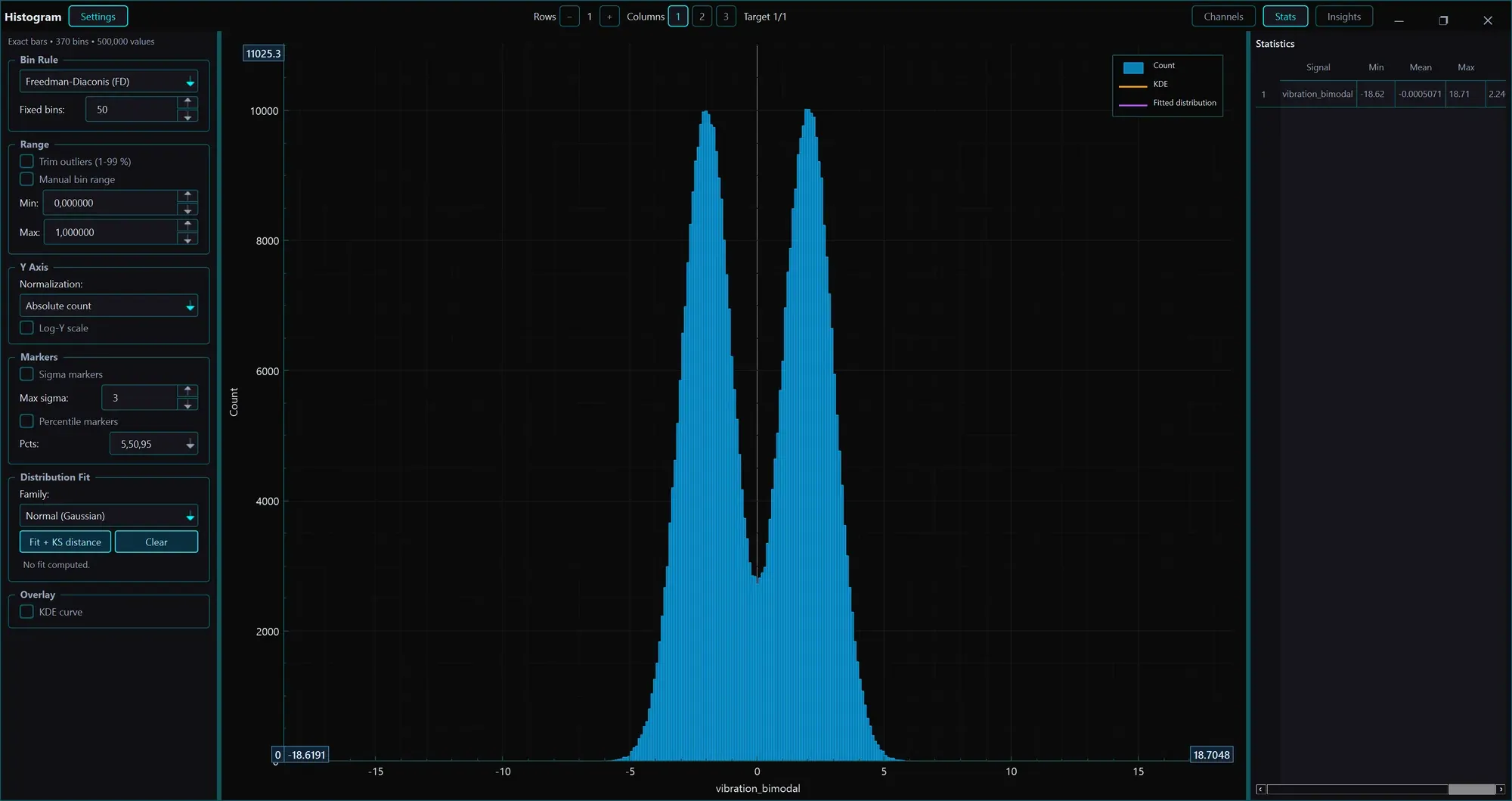Image resolution: width=1512 pixels, height=801 pixels.
Task: Enable the KDE curve overlay
Action: (27, 611)
